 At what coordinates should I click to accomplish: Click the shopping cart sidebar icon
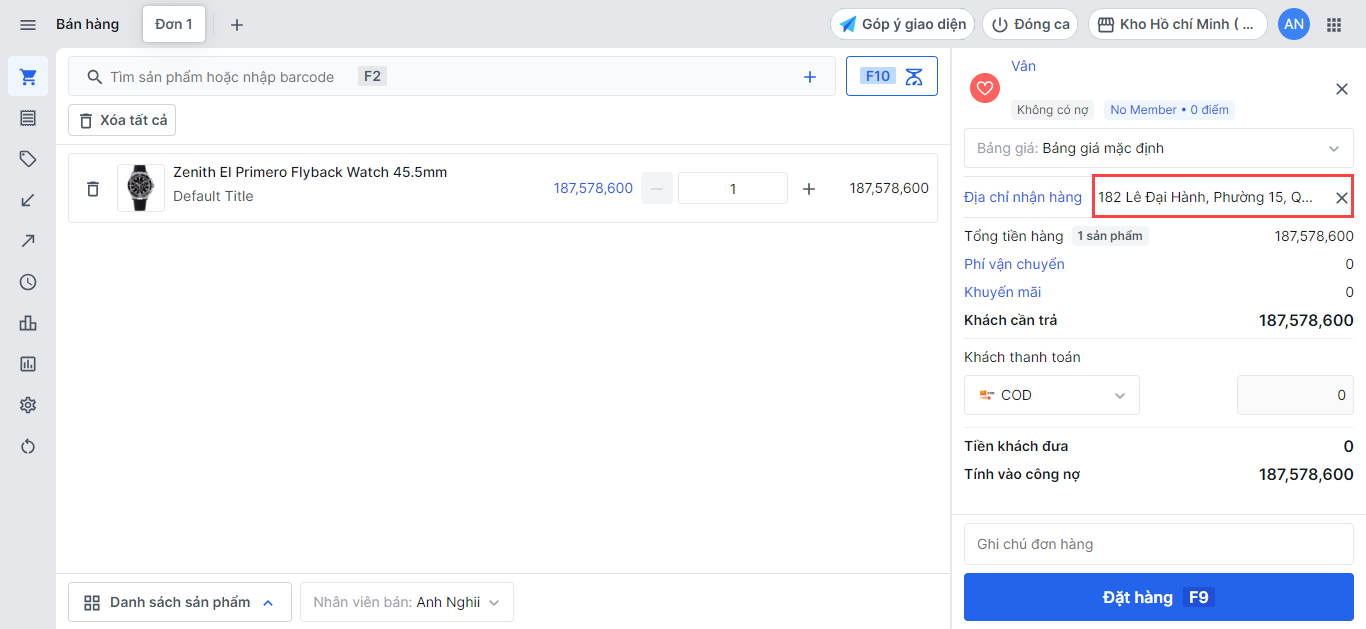[28, 77]
